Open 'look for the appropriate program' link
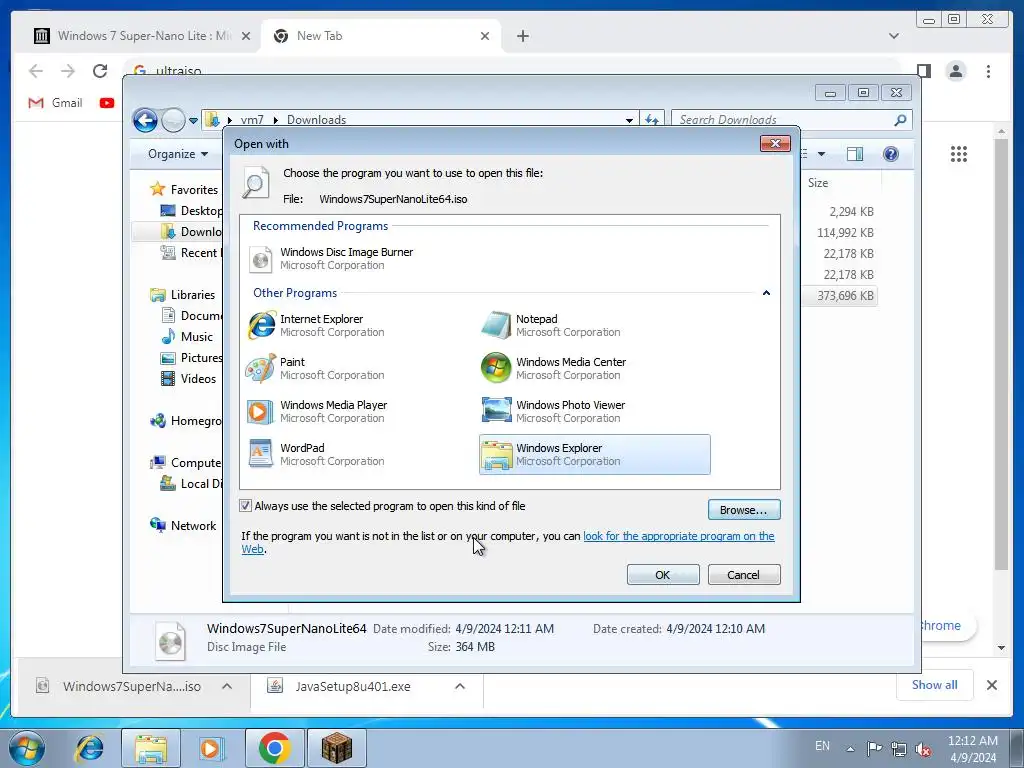Screen dimensions: 1024x768 (x=679, y=536)
